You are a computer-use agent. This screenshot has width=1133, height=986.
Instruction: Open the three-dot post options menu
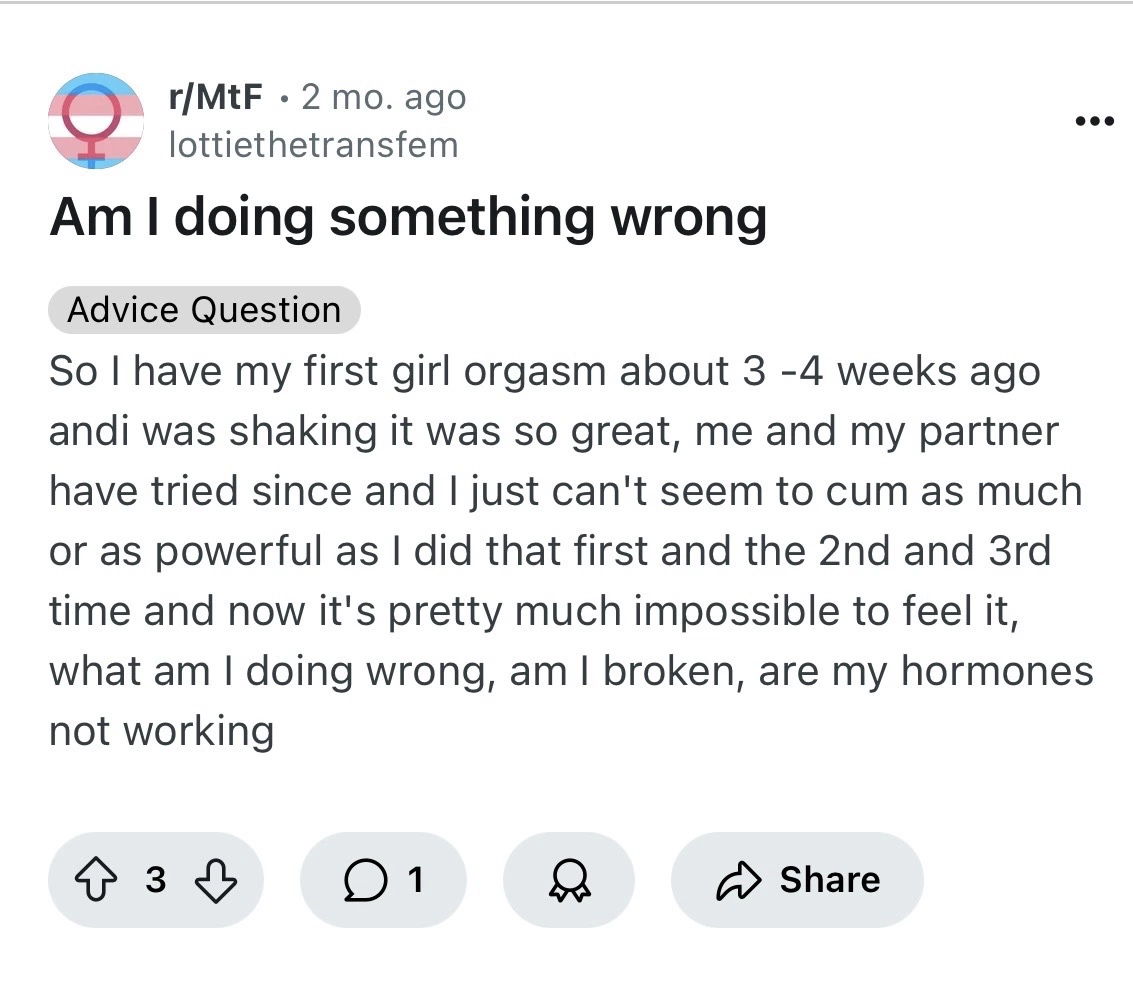coord(1092,122)
